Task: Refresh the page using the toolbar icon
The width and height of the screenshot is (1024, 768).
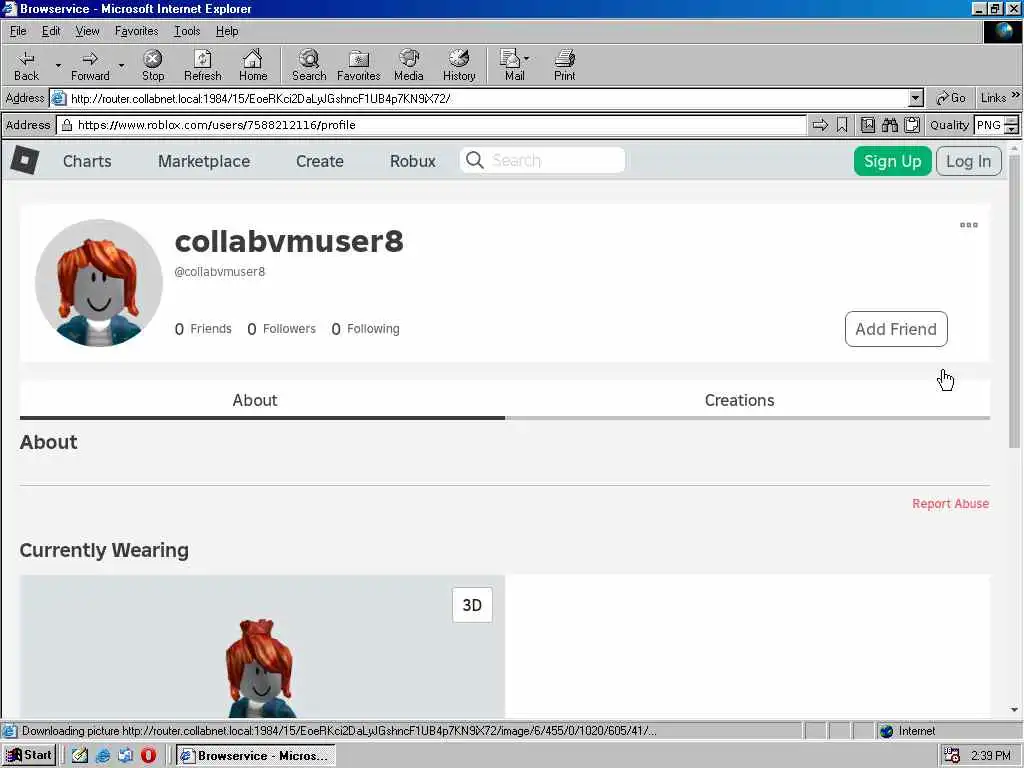Action: click(x=202, y=65)
